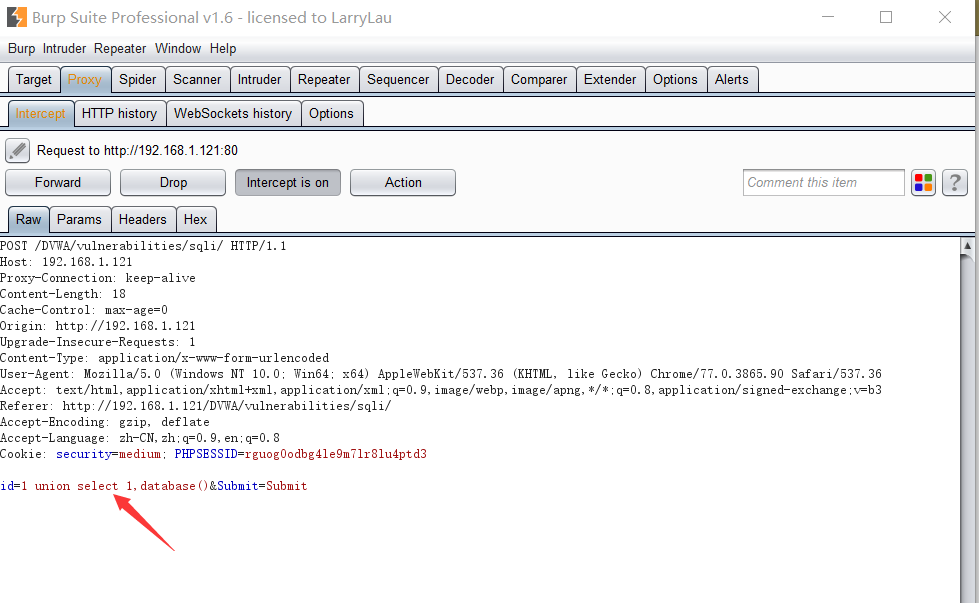This screenshot has height=603, width=979.
Task: Click the security=medium cookie text
Action: [x=109, y=454]
